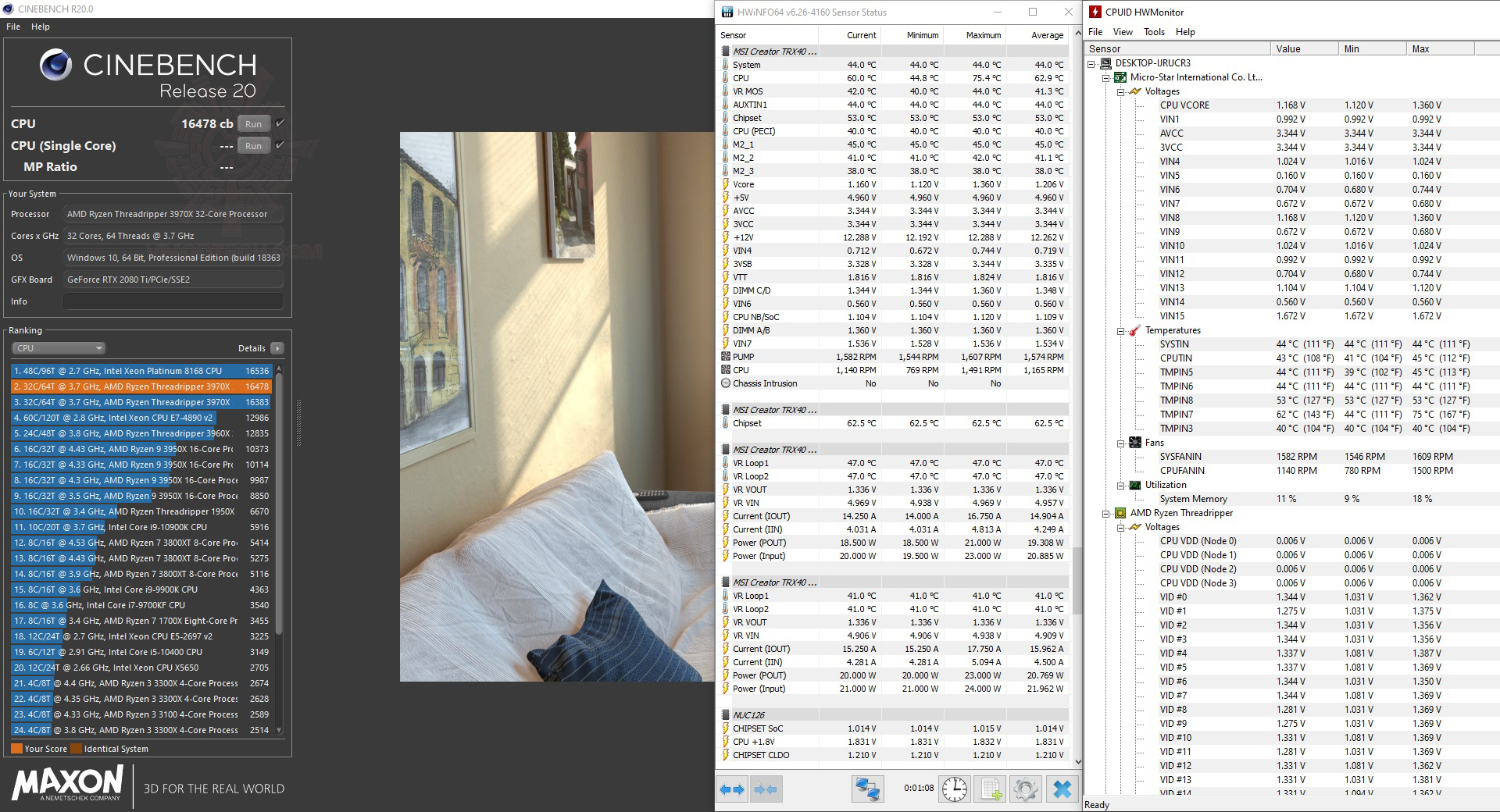
Task: Click the HWiNFO64 title bar icon
Action: point(727,12)
